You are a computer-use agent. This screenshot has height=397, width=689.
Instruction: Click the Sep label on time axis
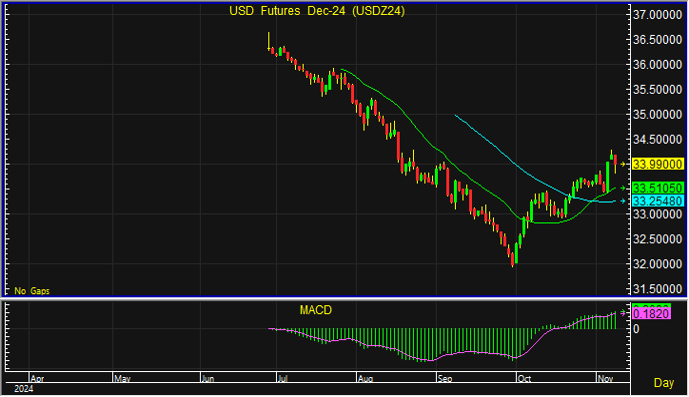point(445,378)
